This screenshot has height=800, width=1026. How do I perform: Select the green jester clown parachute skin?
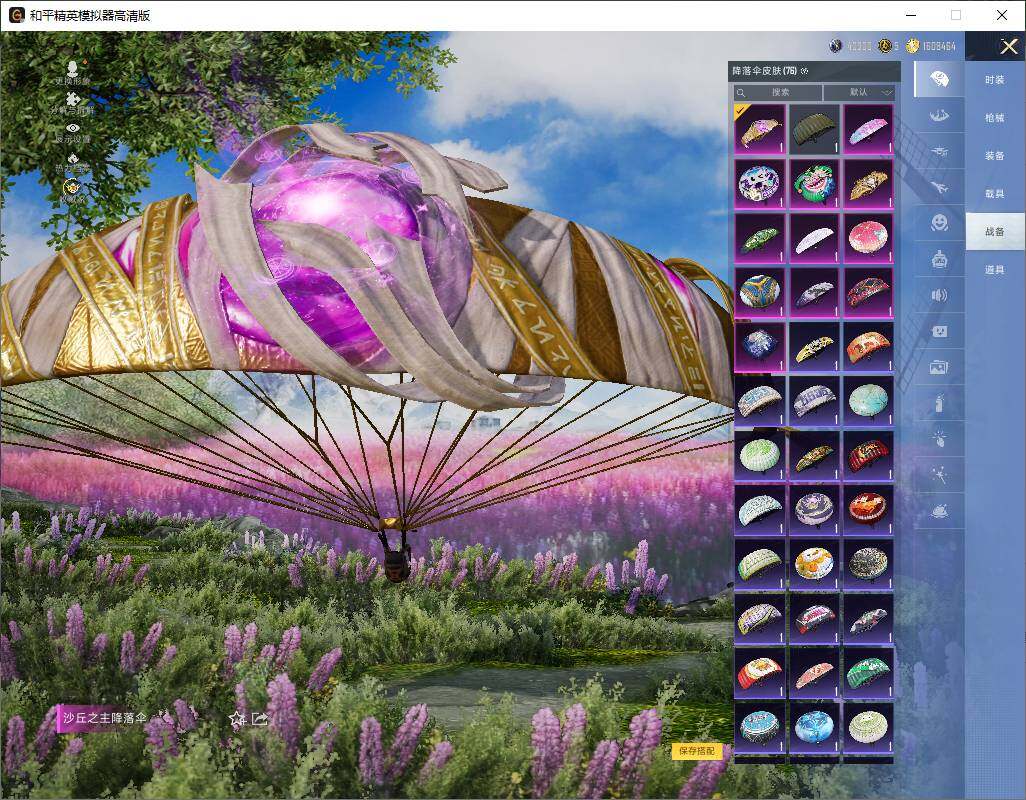(x=814, y=184)
